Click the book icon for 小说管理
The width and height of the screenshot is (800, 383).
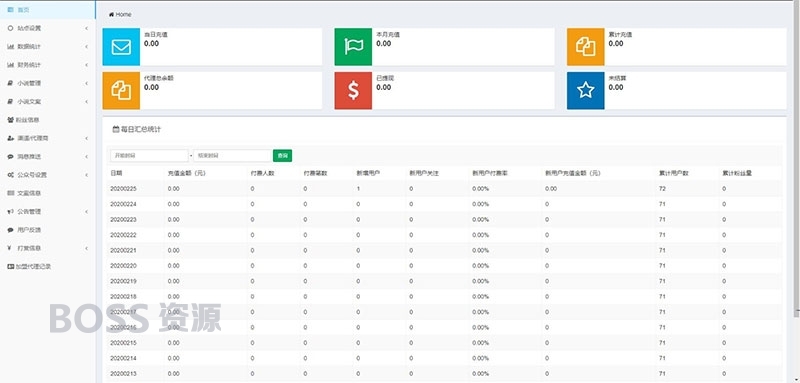[10, 83]
